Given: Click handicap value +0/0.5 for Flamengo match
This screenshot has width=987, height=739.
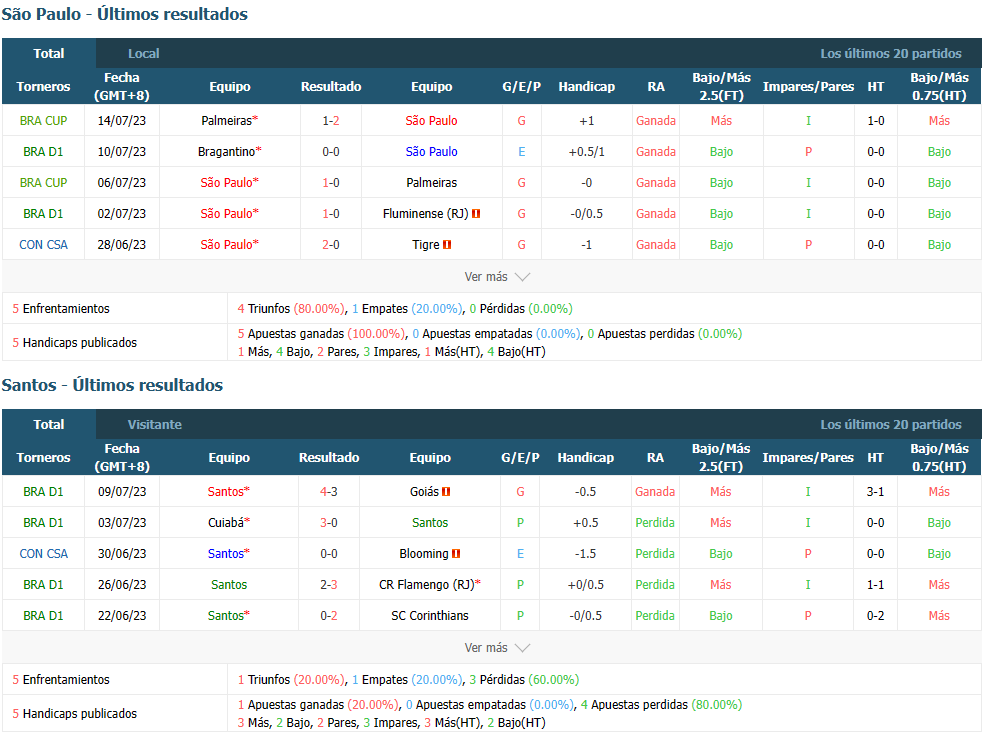Looking at the screenshot, I should [585, 585].
